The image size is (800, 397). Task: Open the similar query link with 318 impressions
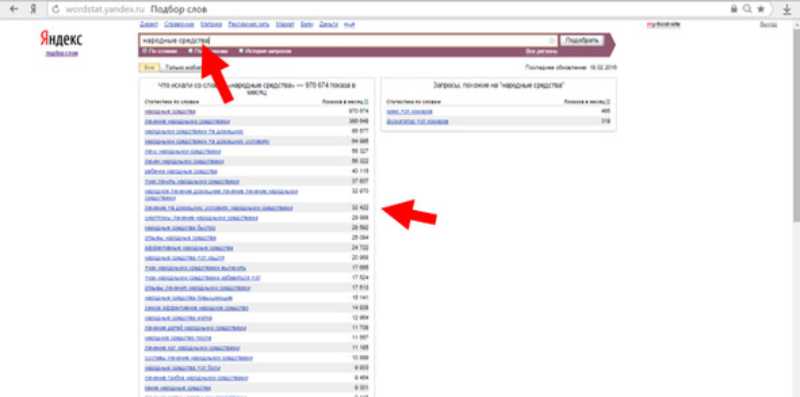coord(417,121)
